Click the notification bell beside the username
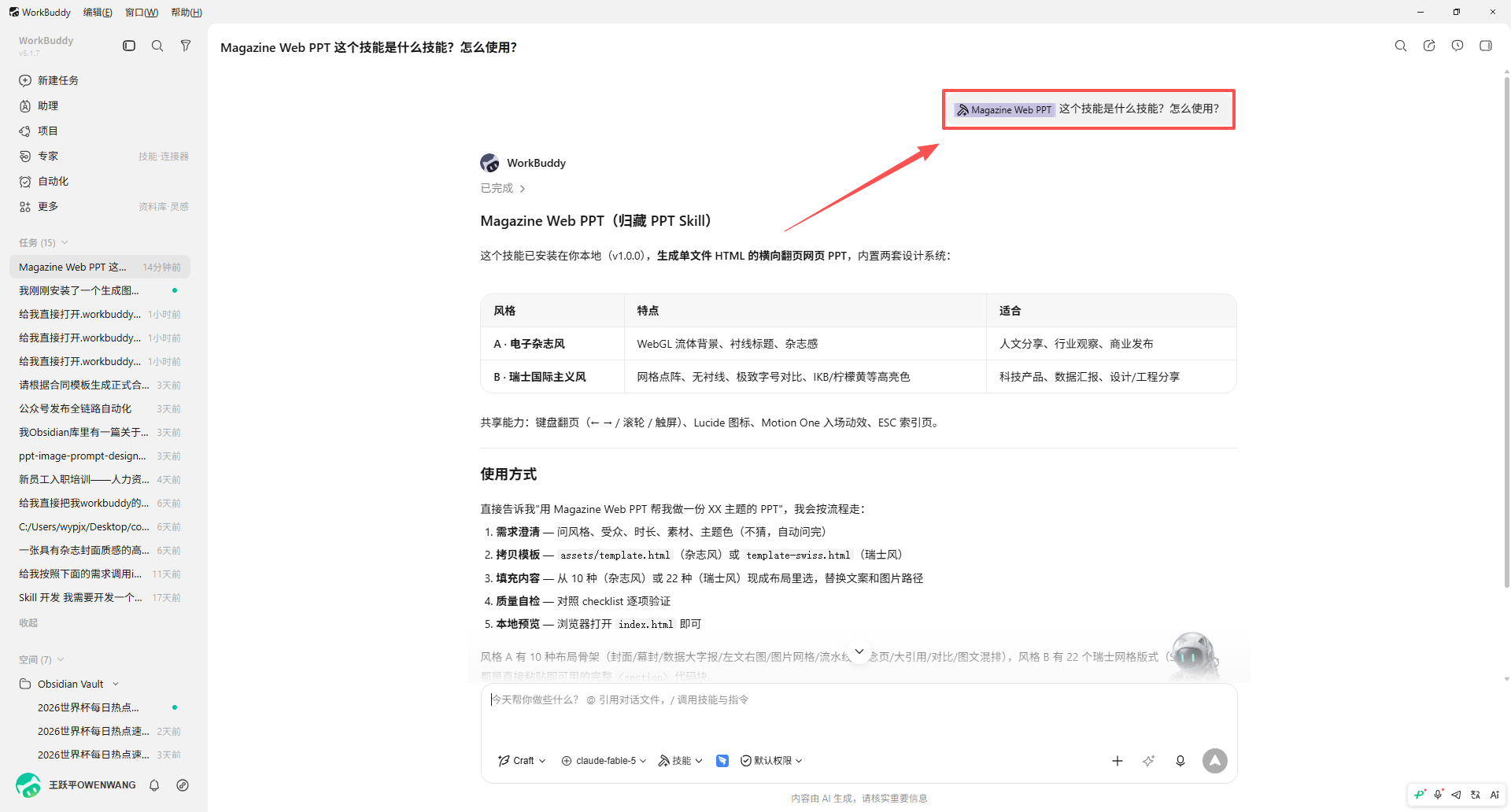1511x812 pixels. pyautogui.click(x=154, y=785)
